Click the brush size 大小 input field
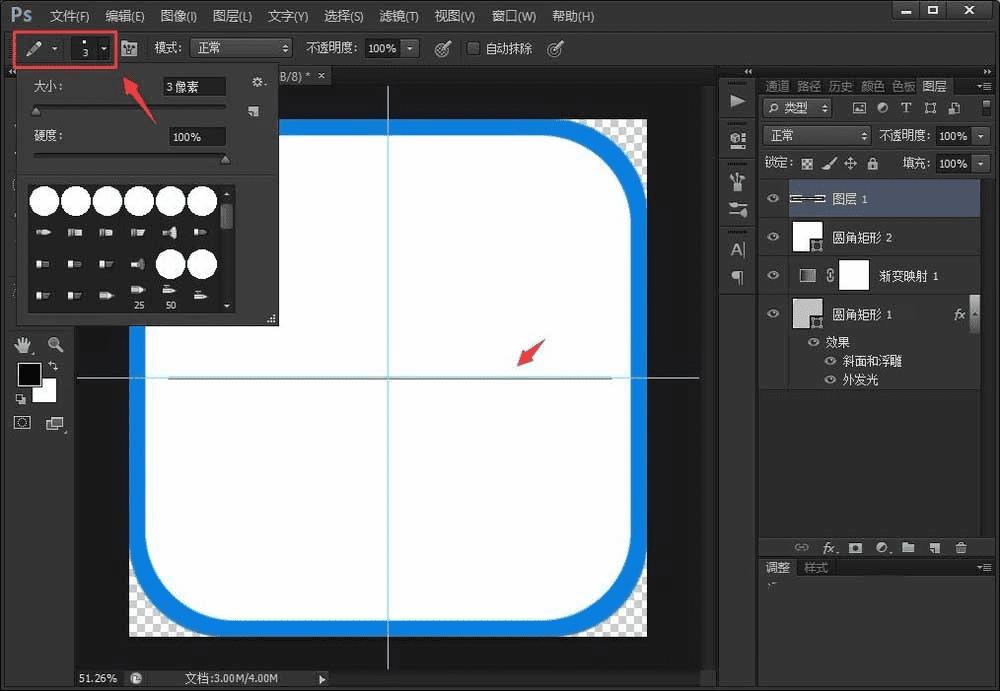This screenshot has width=1000, height=691. [195, 87]
